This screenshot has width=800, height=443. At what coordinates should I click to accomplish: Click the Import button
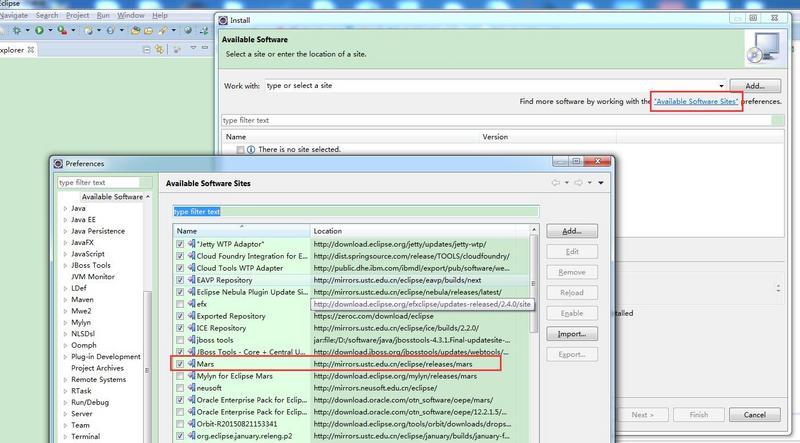coord(572,334)
